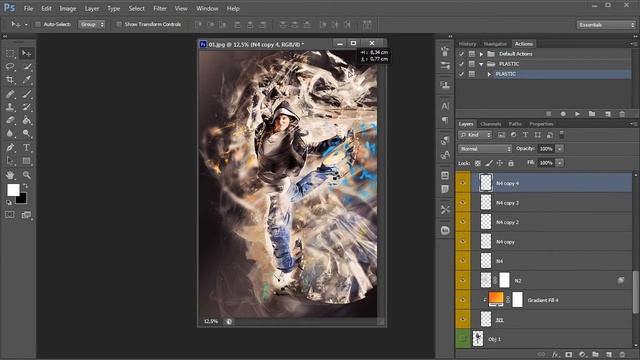Click the Lock all padlock icon
This screenshot has width=640, height=360.
coord(511,163)
